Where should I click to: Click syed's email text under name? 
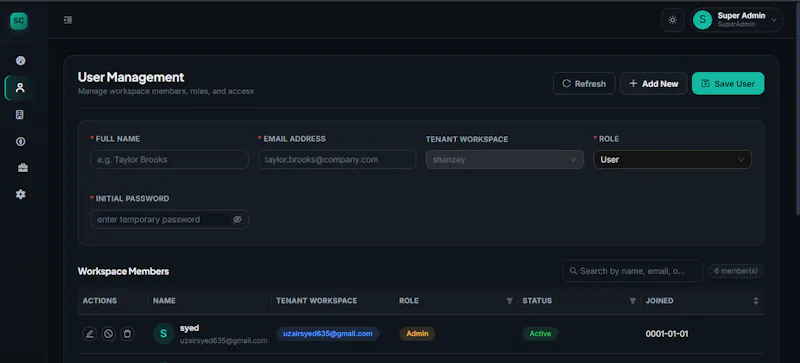tap(223, 341)
